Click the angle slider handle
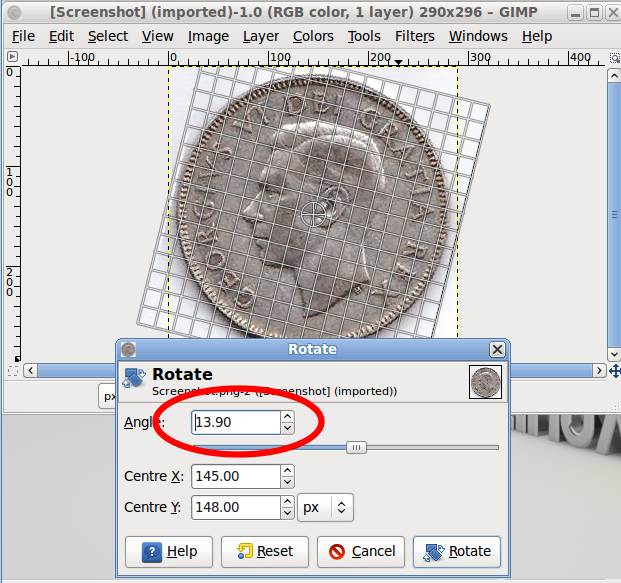The width and height of the screenshot is (621, 583). click(x=356, y=448)
